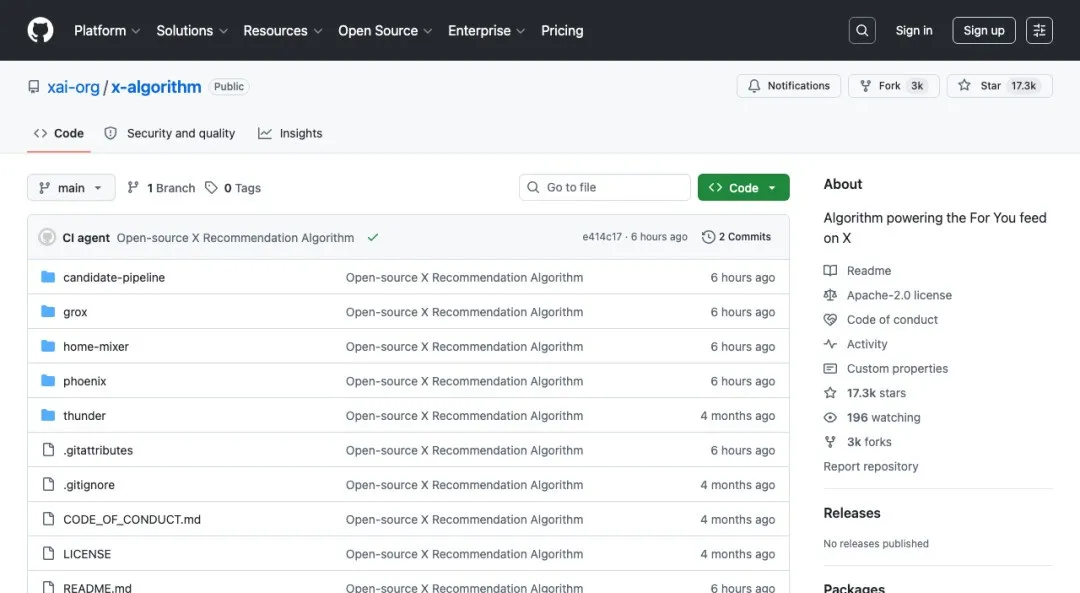This screenshot has width=1080, height=593.
Task: Click the grox folder icon
Action: click(48, 311)
